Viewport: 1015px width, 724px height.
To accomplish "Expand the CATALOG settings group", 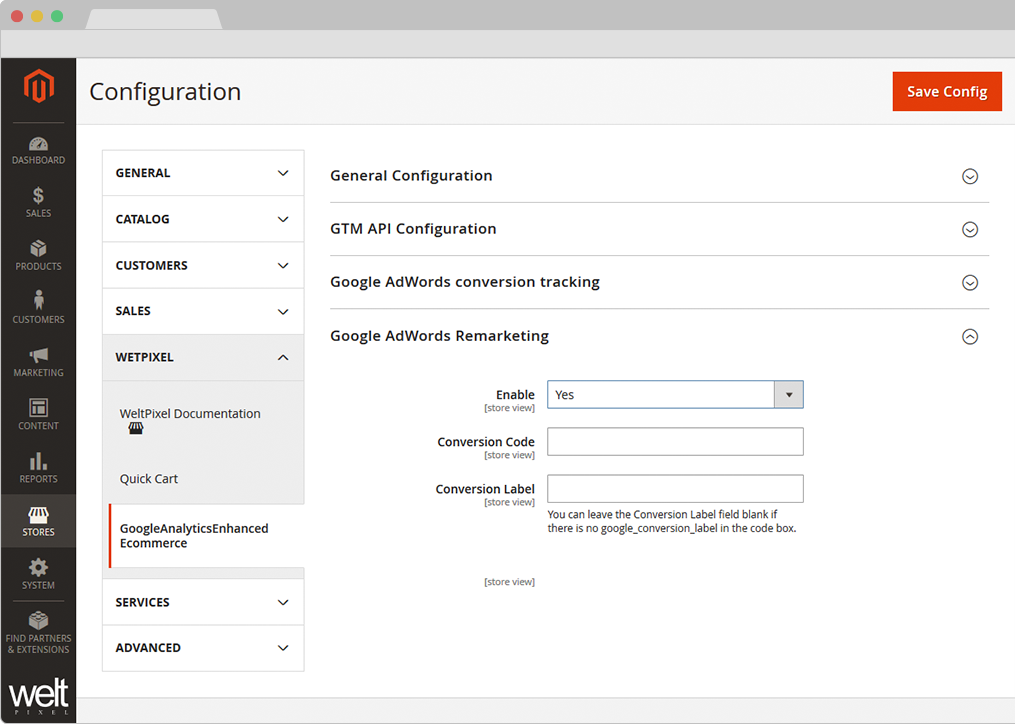I will coord(202,219).
